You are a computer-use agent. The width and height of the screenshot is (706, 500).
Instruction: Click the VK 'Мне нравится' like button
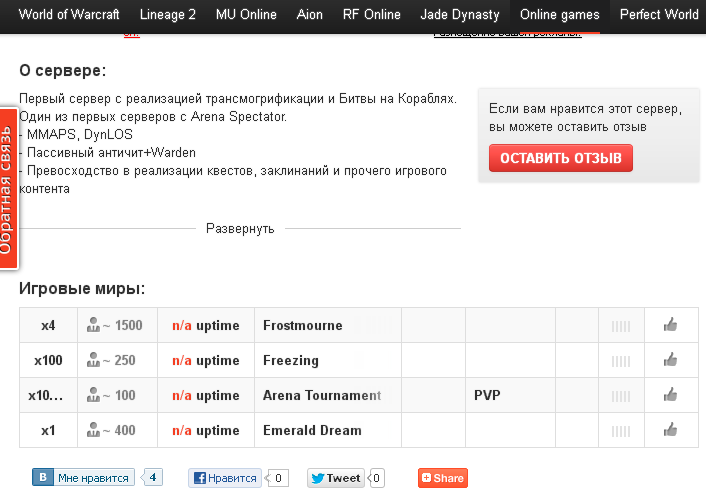point(83,477)
